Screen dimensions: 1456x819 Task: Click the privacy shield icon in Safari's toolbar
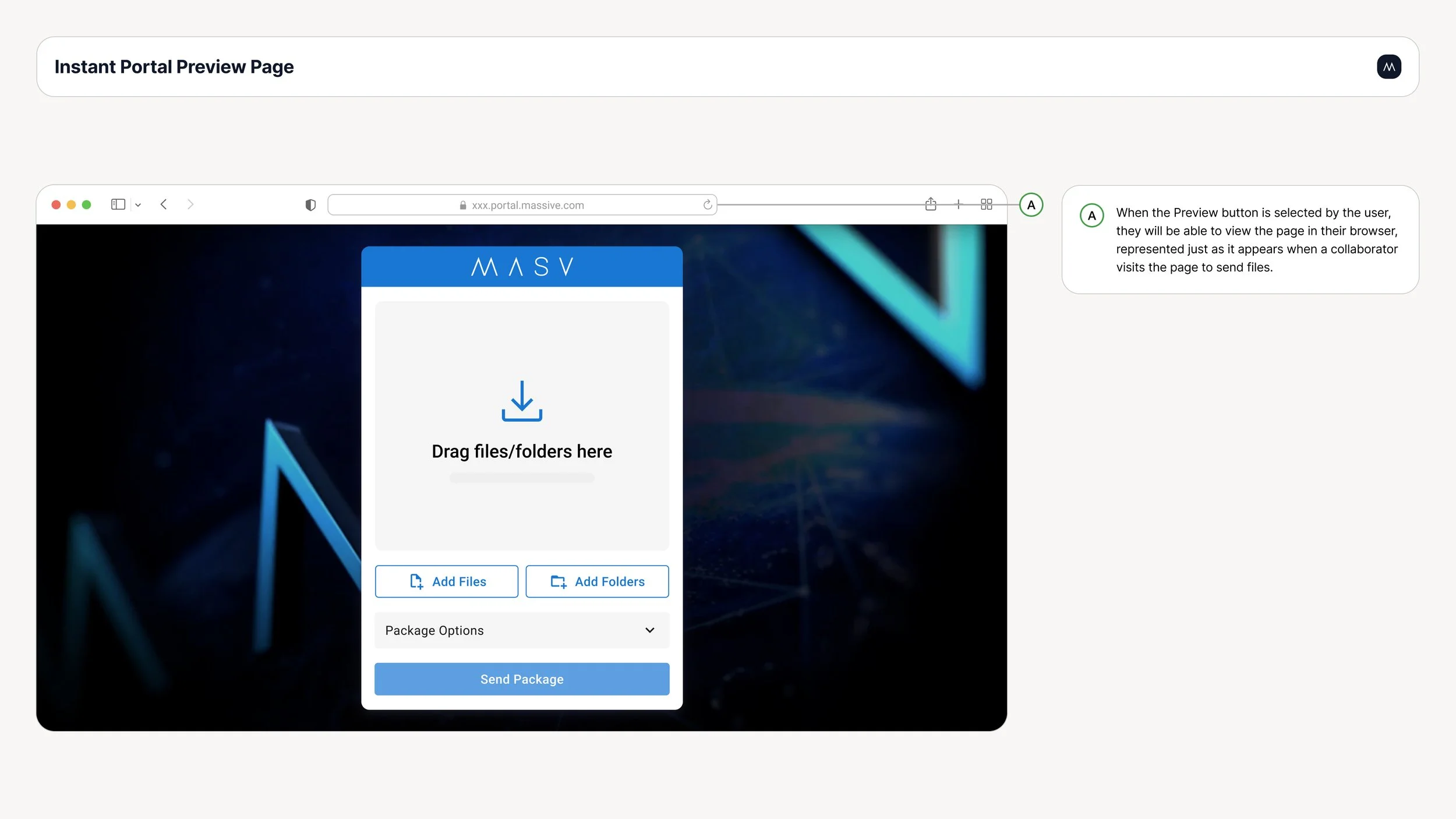point(310,204)
